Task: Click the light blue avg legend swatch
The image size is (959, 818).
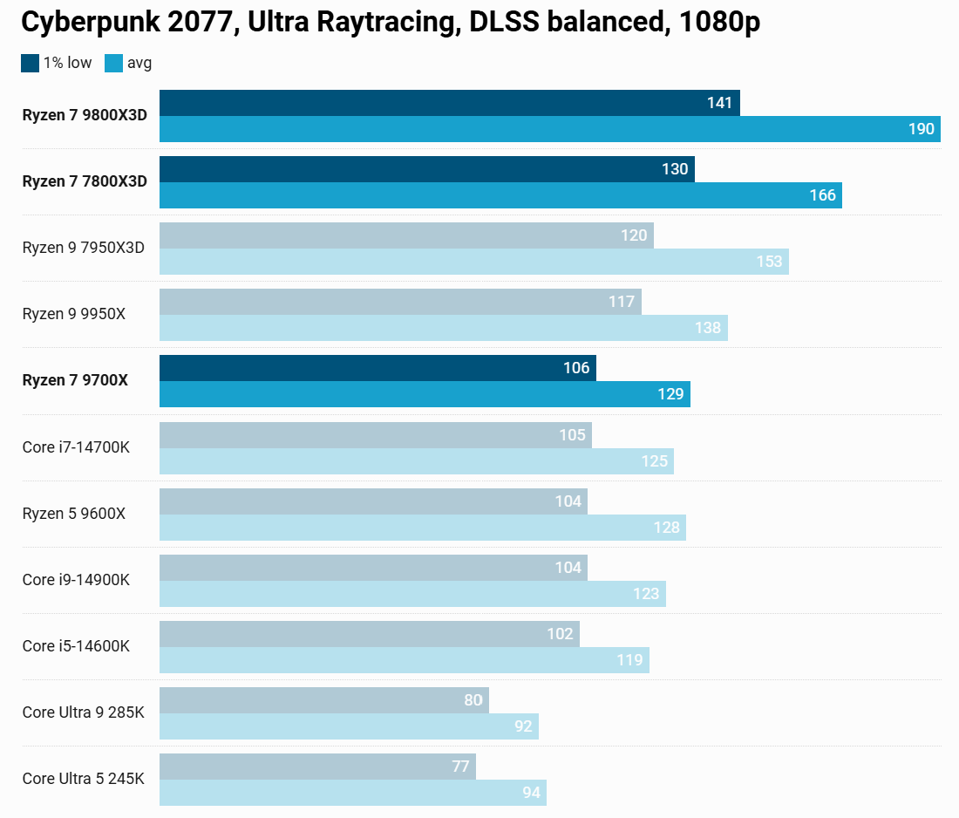Action: (x=114, y=63)
